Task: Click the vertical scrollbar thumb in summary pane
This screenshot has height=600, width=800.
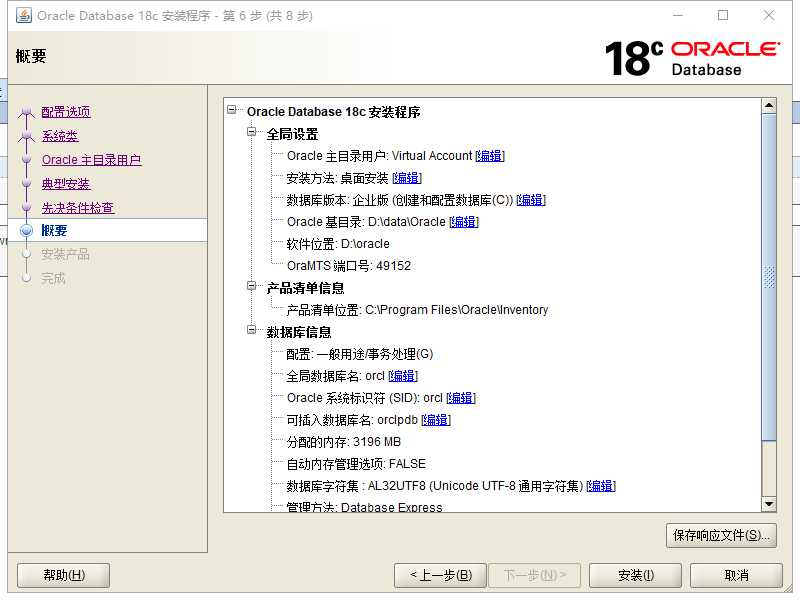Action: (769, 277)
